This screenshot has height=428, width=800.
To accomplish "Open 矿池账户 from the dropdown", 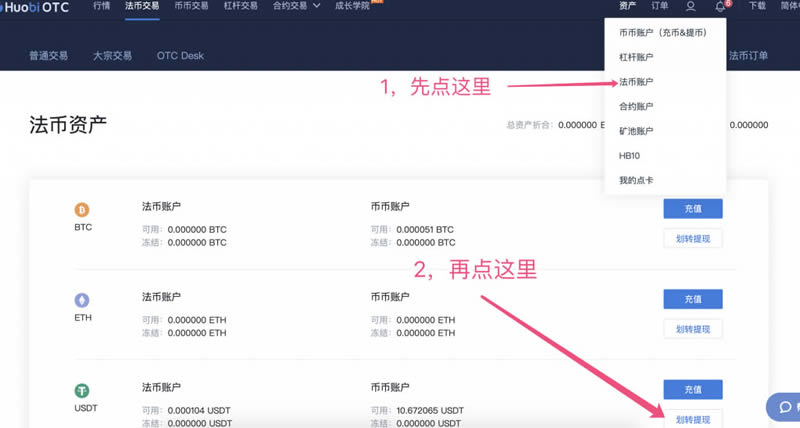I will pos(636,131).
